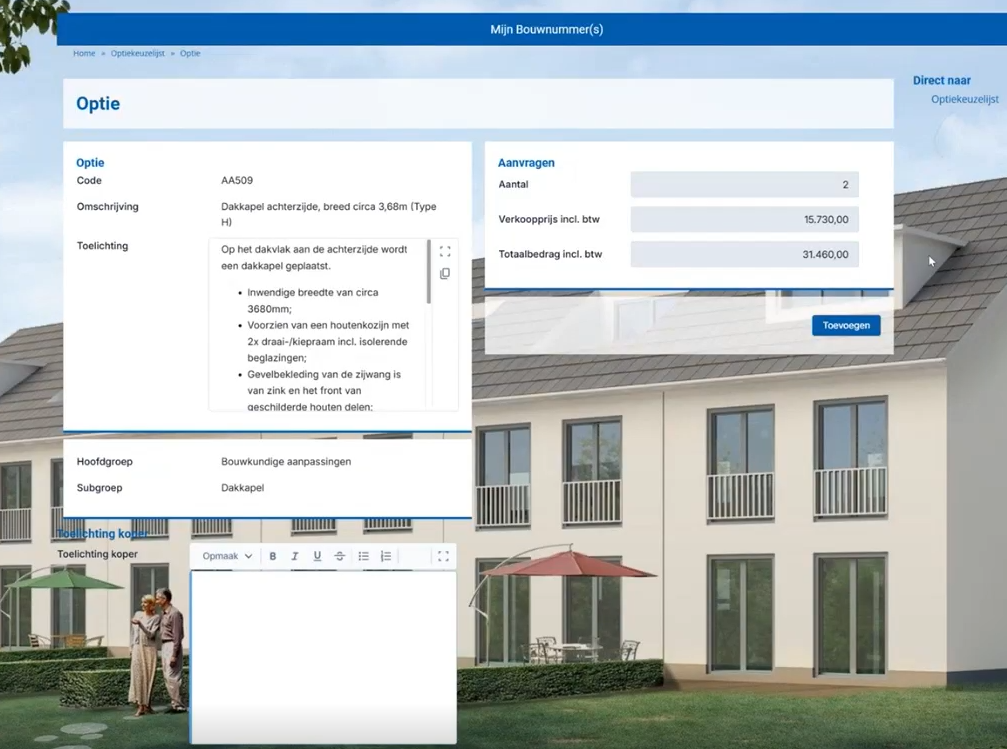Apply bold formatting in Toelichting koper editor

273,556
